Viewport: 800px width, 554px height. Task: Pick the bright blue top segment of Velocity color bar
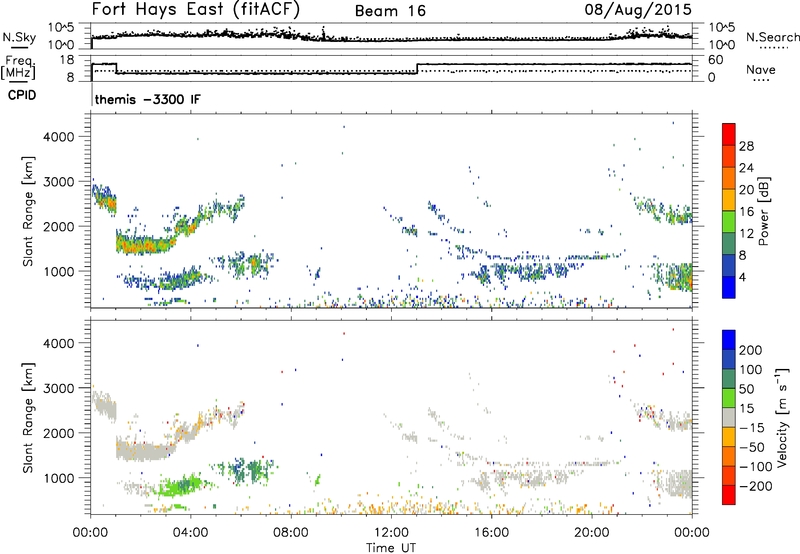point(729,340)
